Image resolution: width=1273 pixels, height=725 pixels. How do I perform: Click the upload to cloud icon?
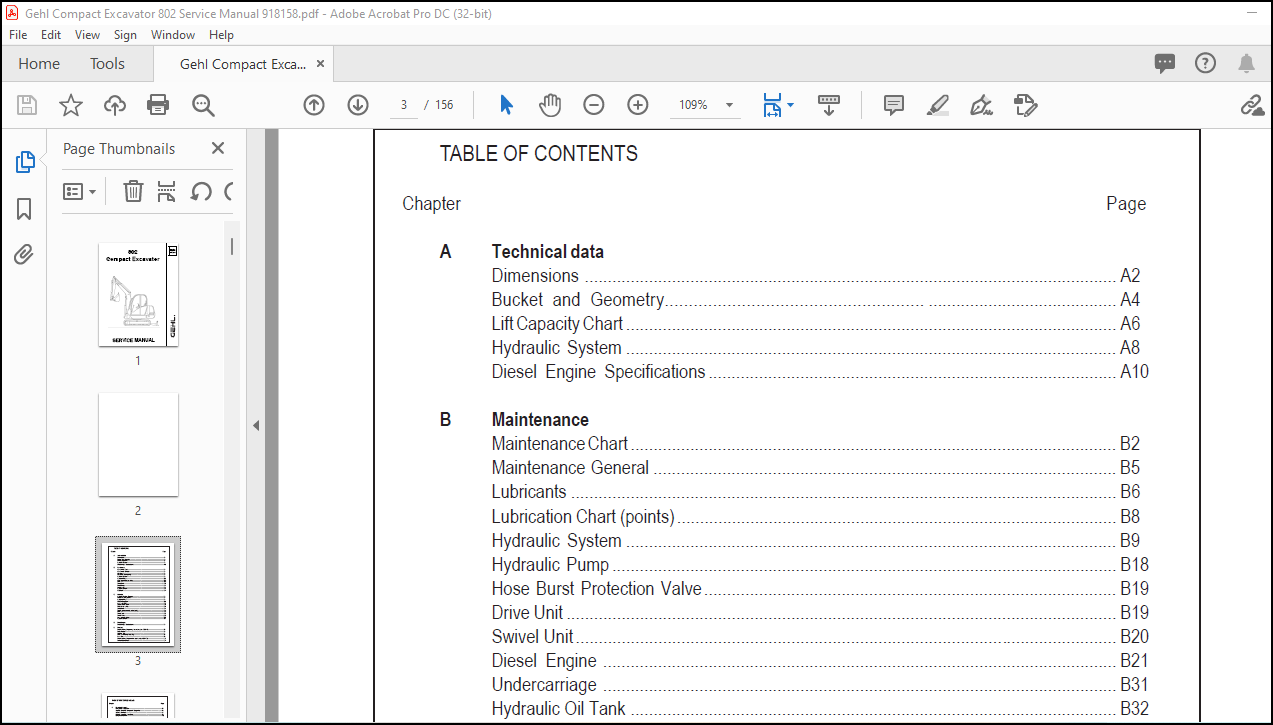coord(115,105)
